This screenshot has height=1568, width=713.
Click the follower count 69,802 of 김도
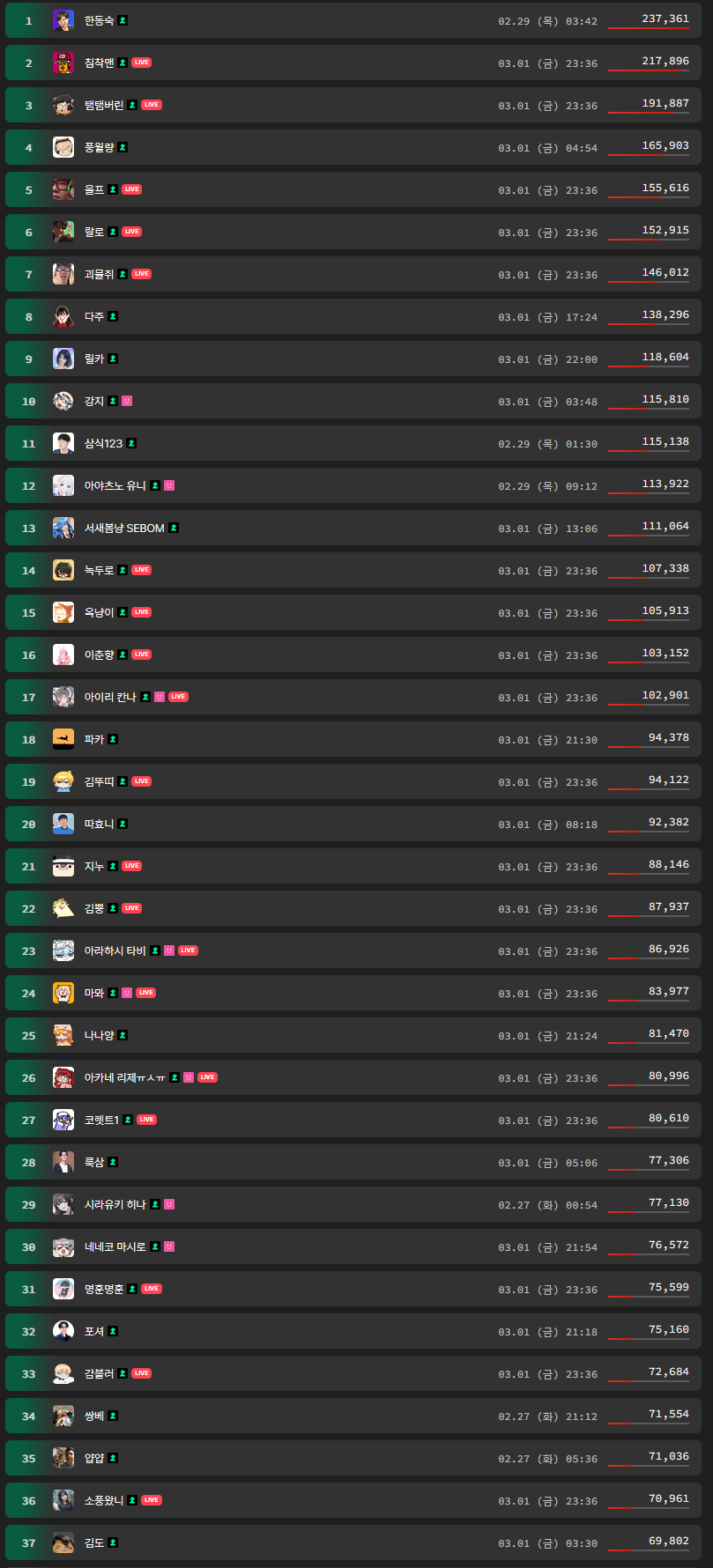tap(669, 1541)
